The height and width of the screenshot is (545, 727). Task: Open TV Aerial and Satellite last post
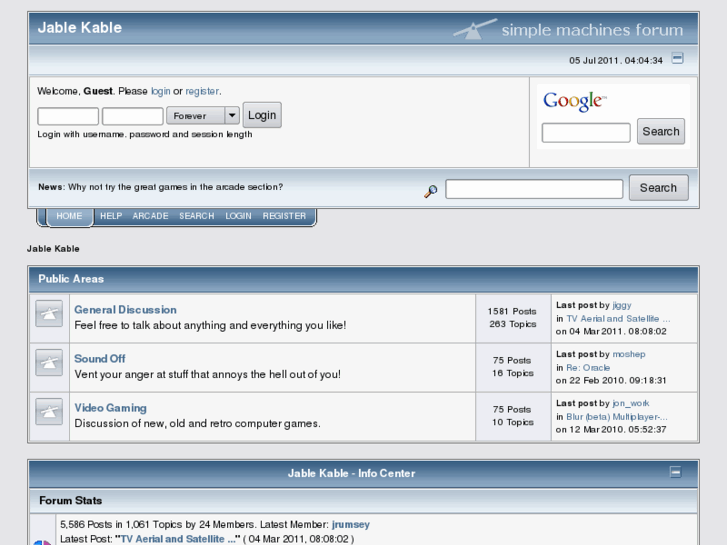pos(618,319)
